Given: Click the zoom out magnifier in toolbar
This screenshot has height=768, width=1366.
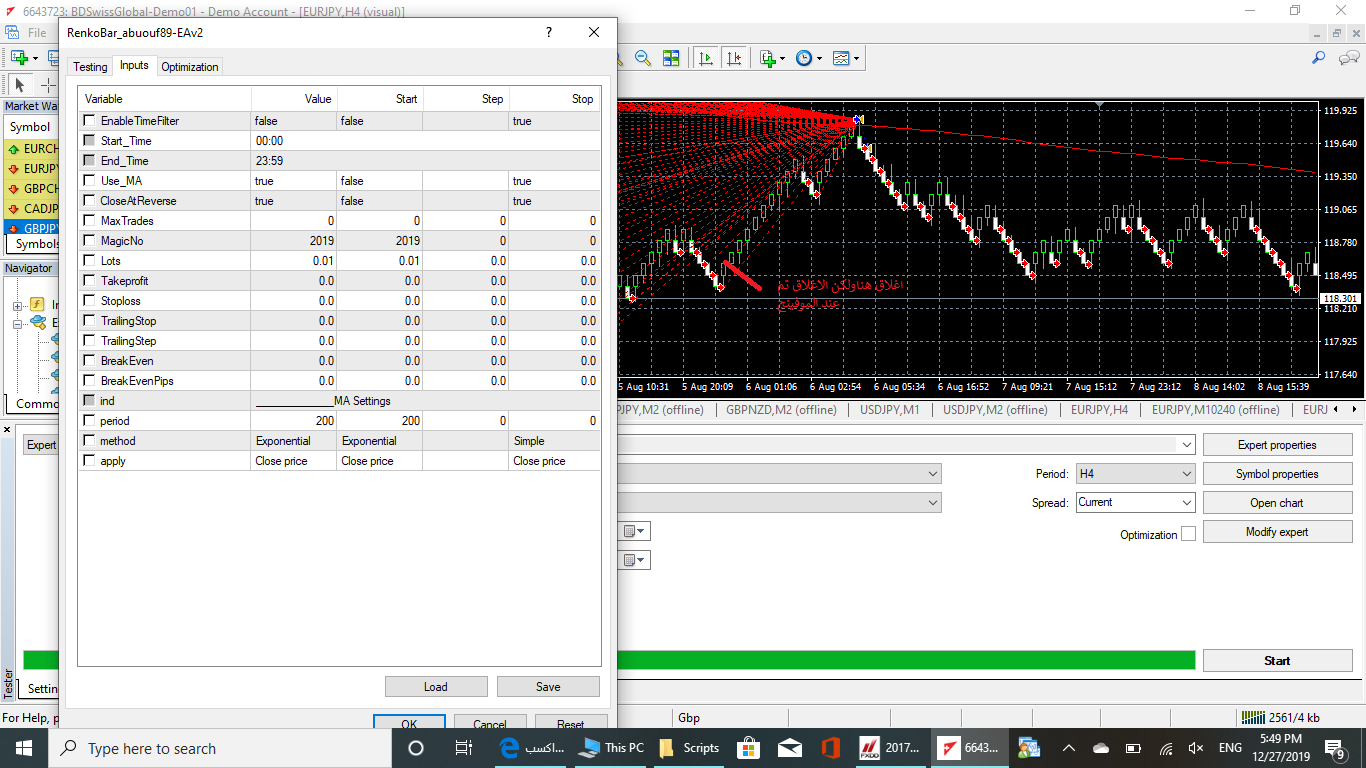Looking at the screenshot, I should 643,59.
